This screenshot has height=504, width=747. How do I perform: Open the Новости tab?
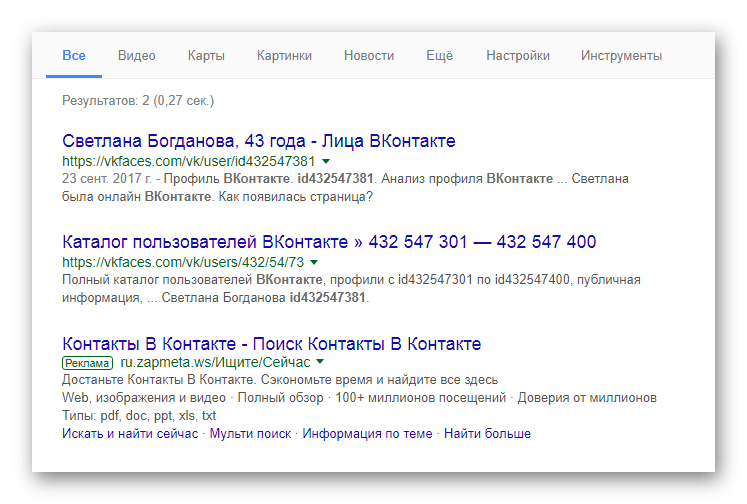pyautogui.click(x=369, y=56)
